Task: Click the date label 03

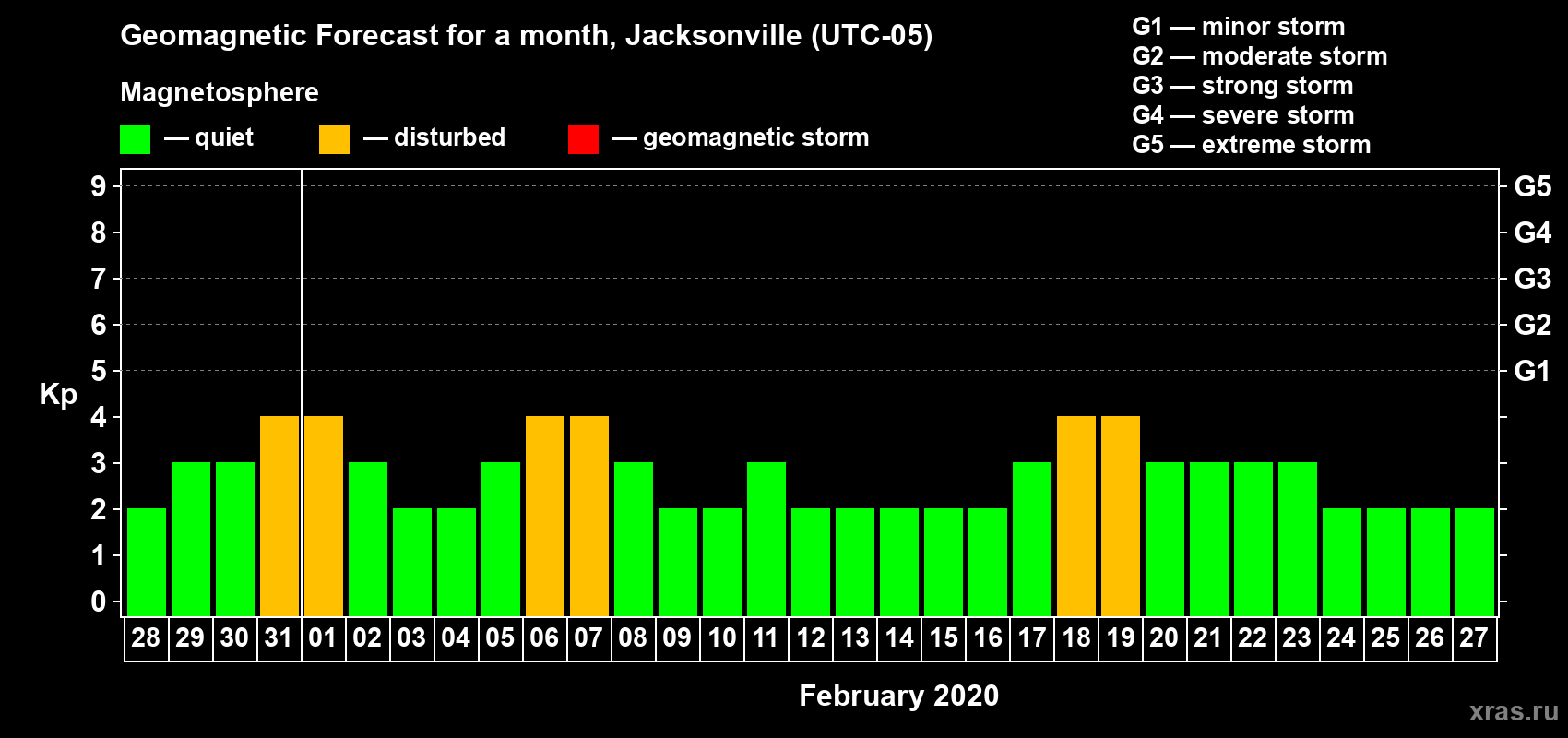Action: (x=411, y=637)
